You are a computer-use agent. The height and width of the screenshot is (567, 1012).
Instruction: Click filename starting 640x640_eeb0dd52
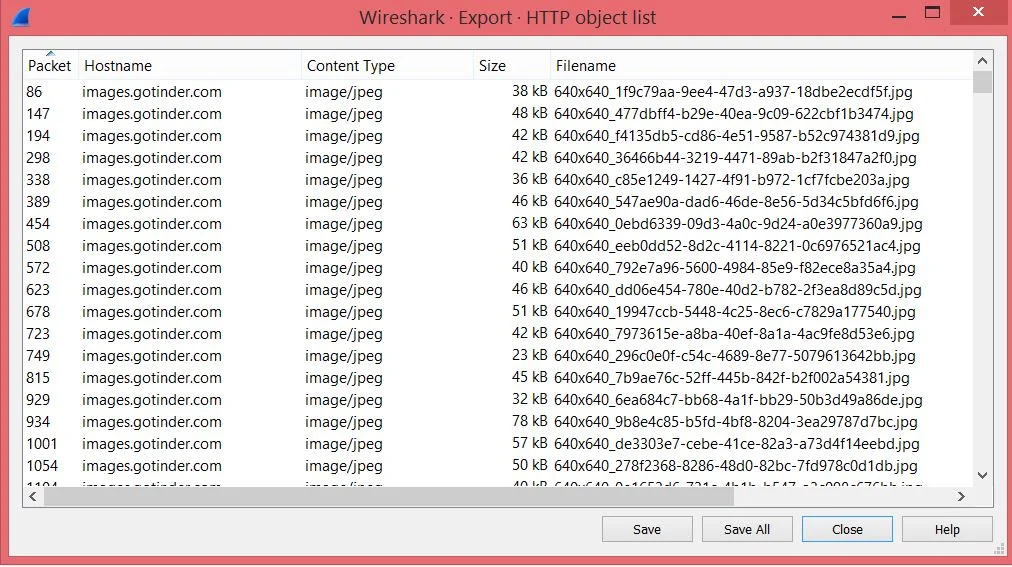pyautogui.click(x=737, y=245)
